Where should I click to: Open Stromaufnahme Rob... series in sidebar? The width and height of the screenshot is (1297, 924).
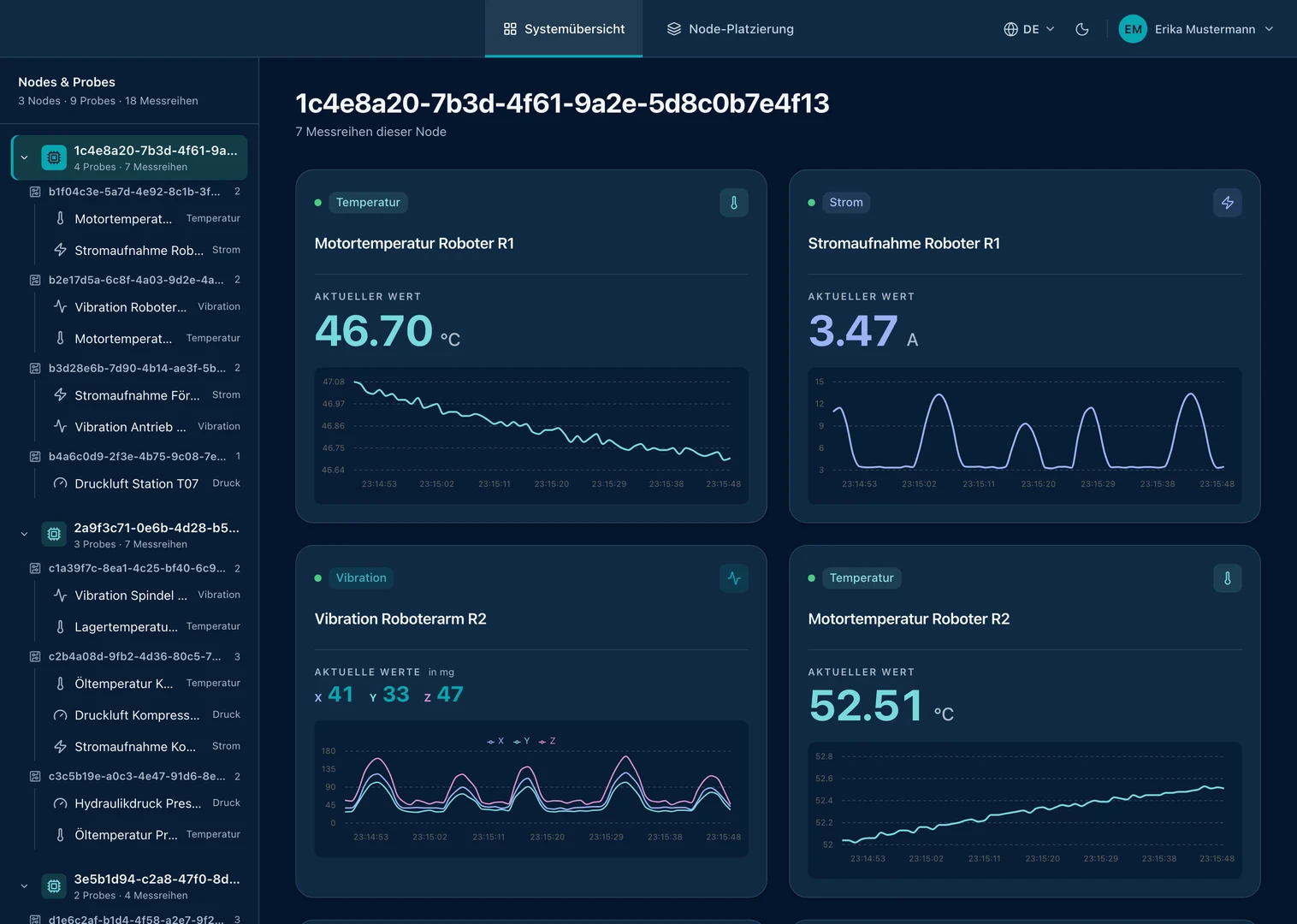[x=146, y=250]
